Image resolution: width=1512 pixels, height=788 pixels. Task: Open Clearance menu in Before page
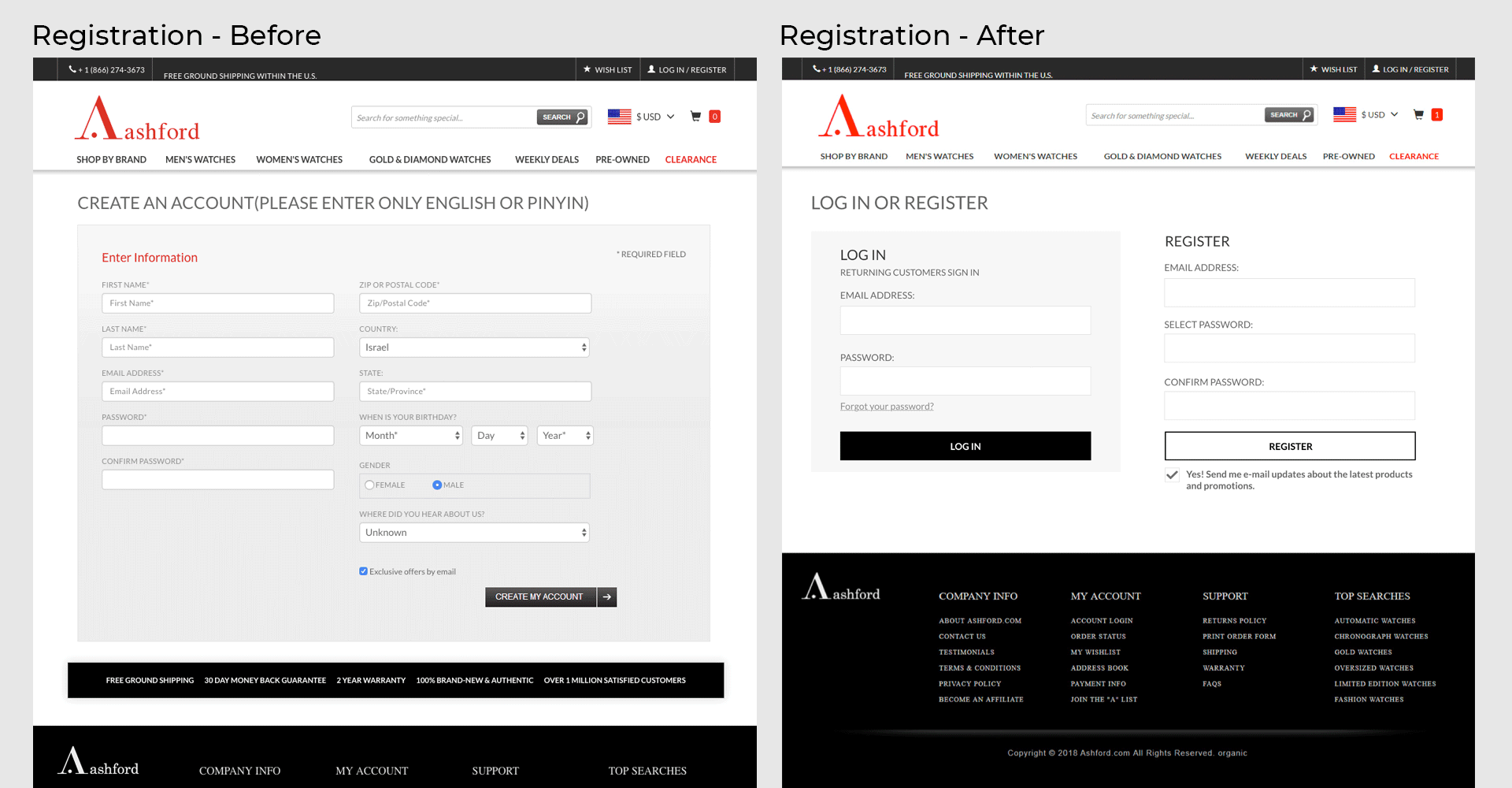click(x=691, y=159)
